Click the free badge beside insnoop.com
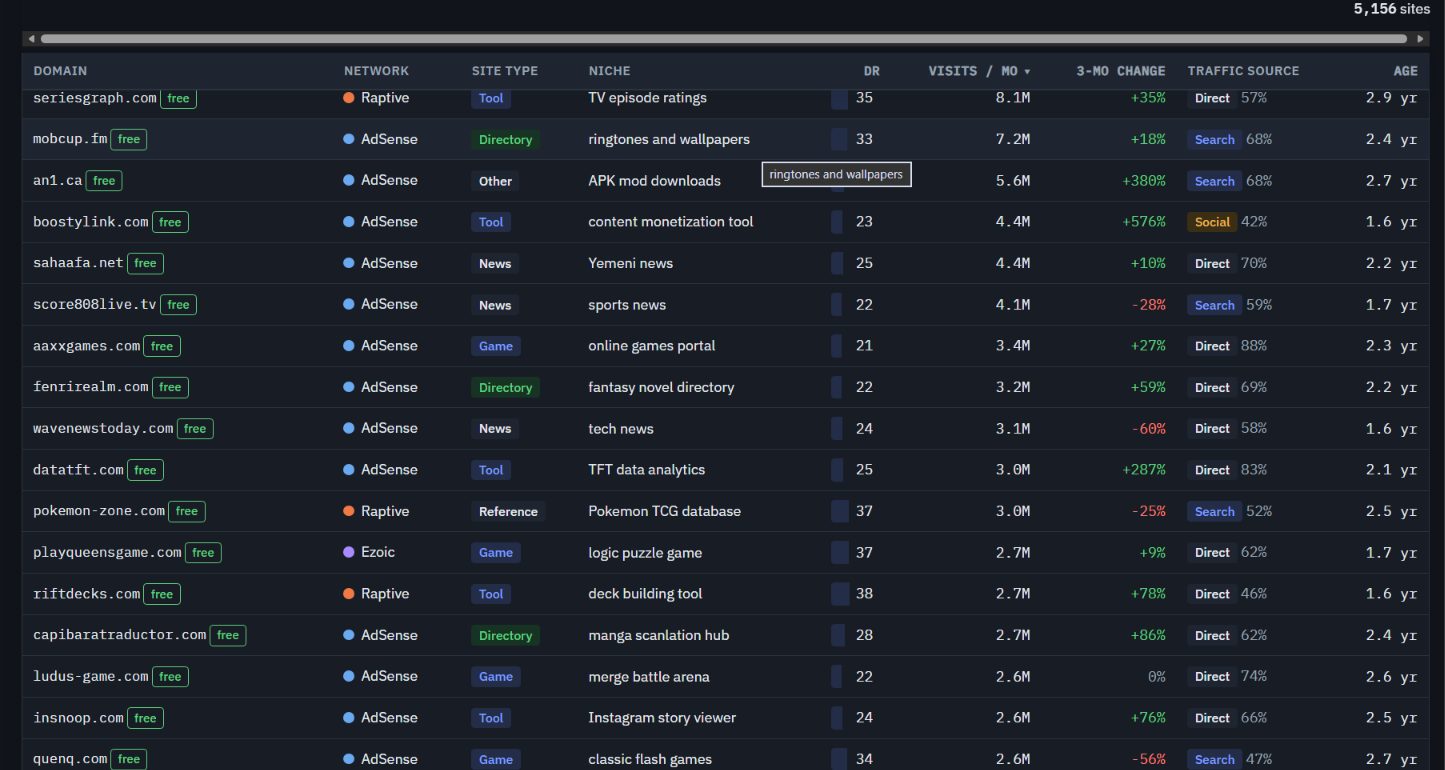Screen dimensions: 1445x770 [x=145, y=718]
